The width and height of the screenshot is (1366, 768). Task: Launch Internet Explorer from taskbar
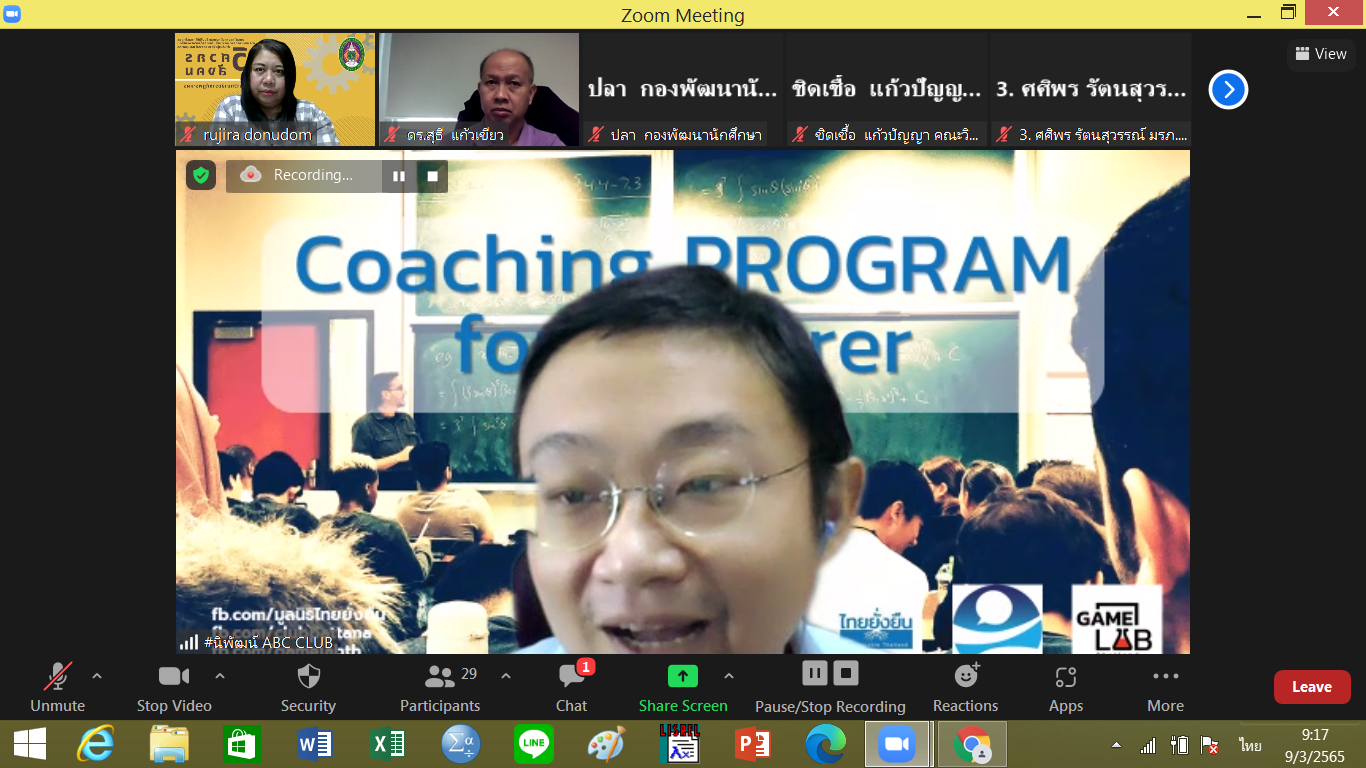coord(96,744)
